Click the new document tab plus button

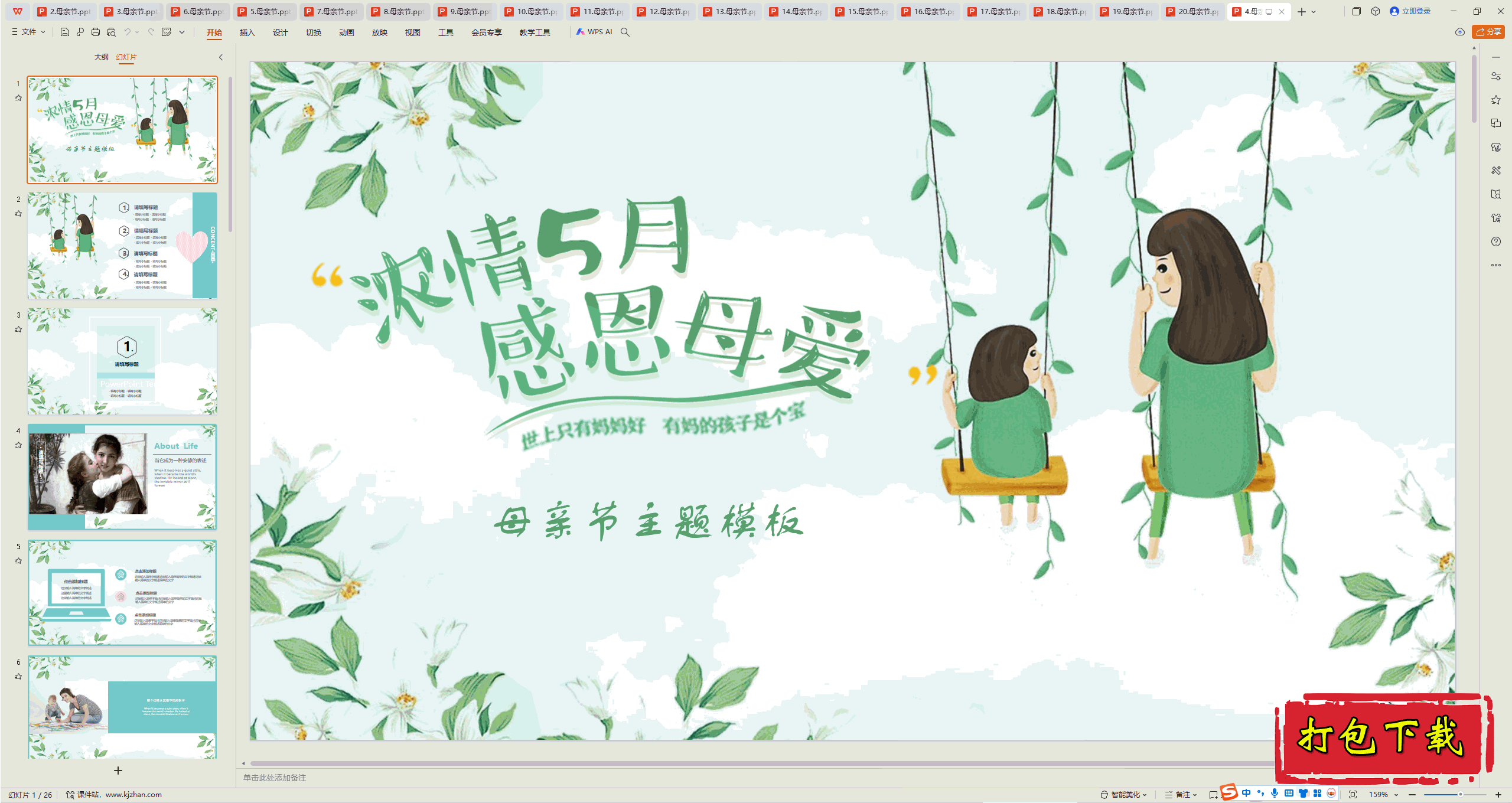pos(1301,12)
